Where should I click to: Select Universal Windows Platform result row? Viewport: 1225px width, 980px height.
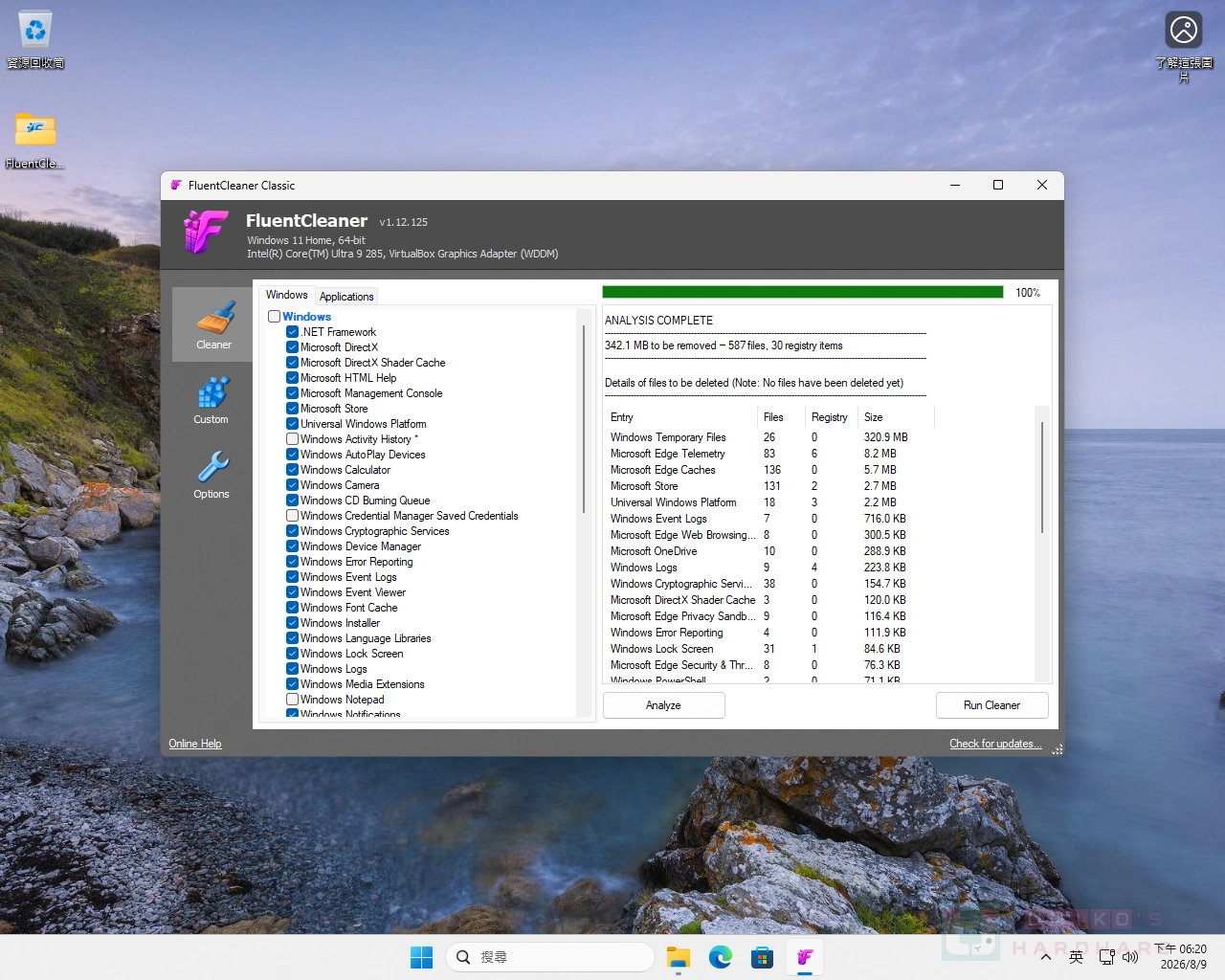768,502
